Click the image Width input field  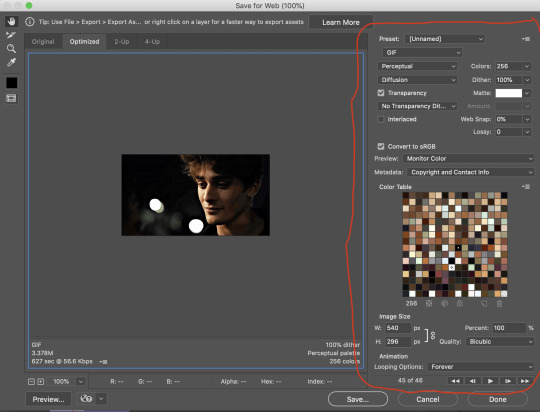tap(398, 328)
